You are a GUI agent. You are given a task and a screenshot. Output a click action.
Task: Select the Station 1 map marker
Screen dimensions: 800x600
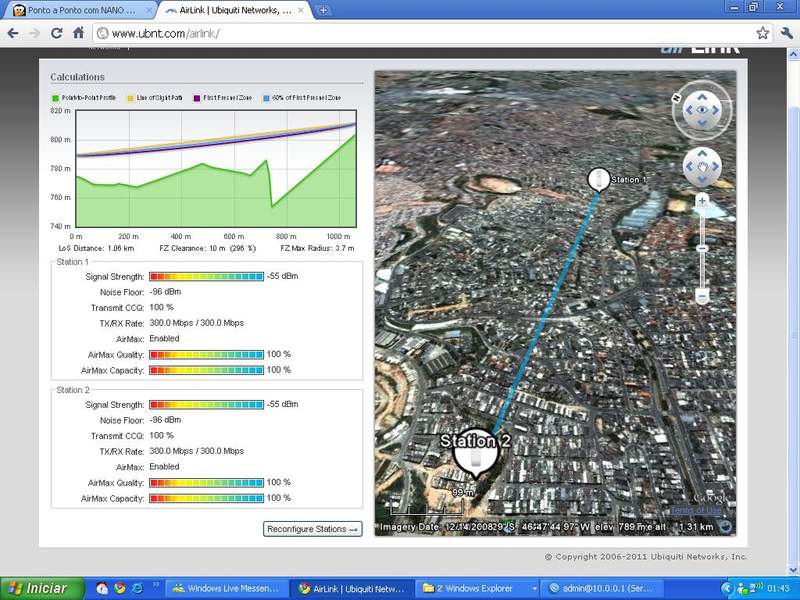(x=597, y=180)
